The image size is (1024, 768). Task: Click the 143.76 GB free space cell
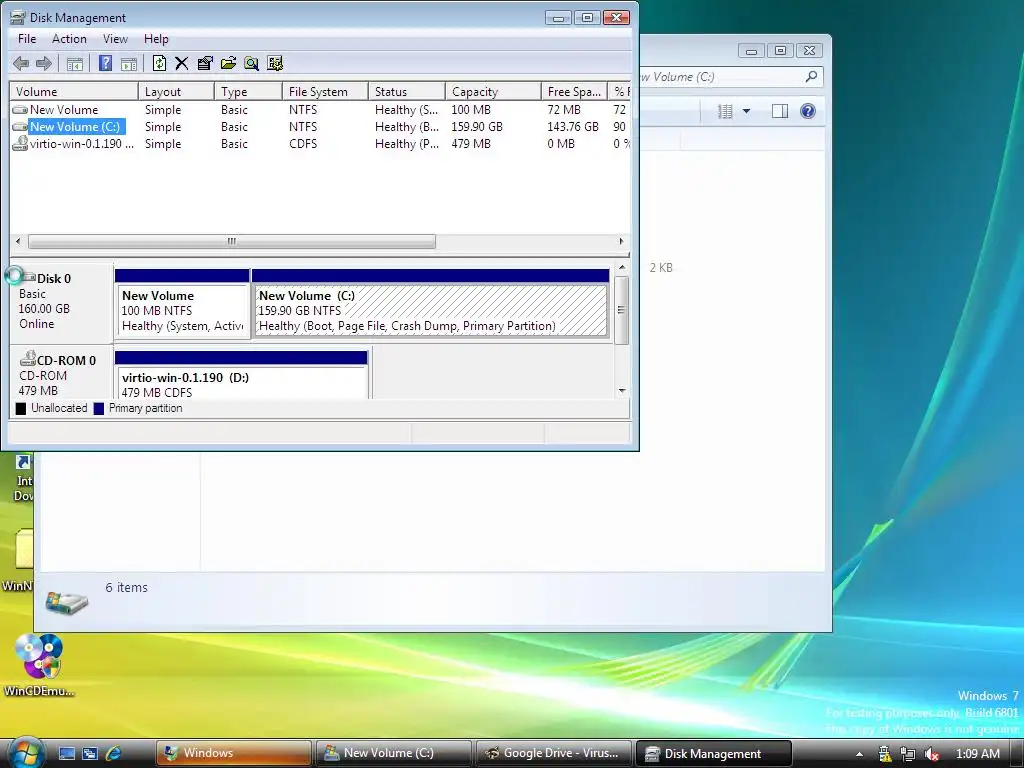[573, 127]
